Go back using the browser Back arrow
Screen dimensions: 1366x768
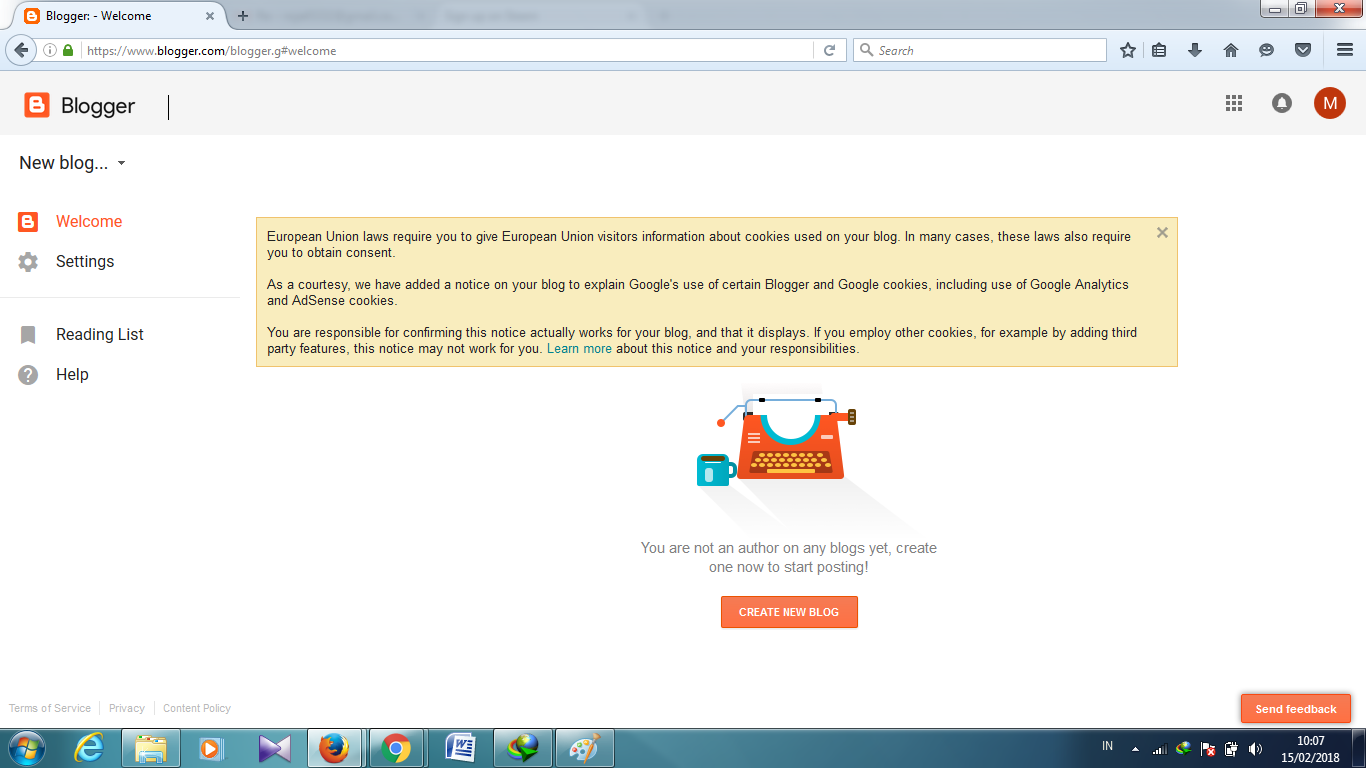click(x=21, y=50)
